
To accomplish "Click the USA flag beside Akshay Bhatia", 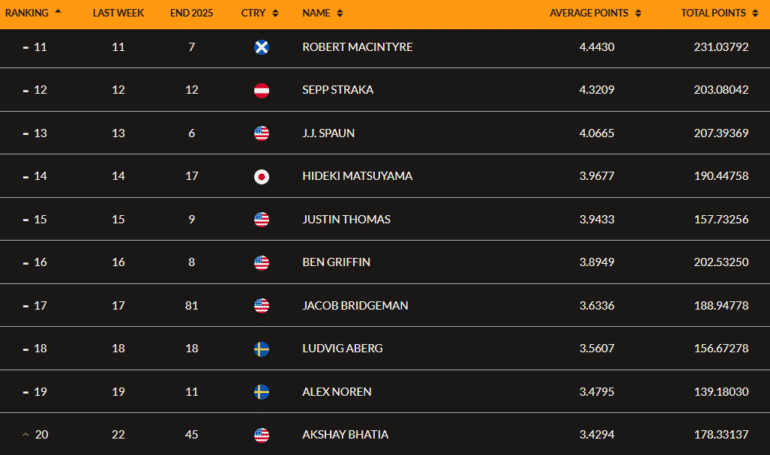I will click(261, 435).
